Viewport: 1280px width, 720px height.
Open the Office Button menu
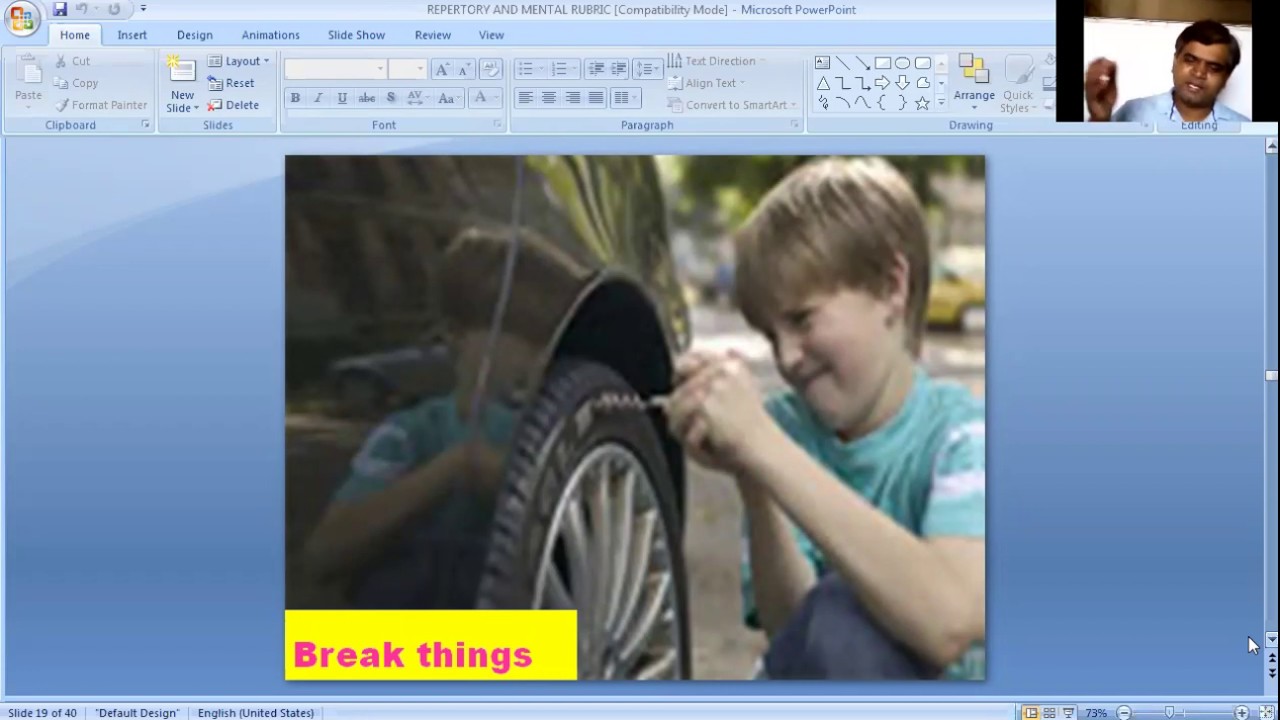[21, 18]
